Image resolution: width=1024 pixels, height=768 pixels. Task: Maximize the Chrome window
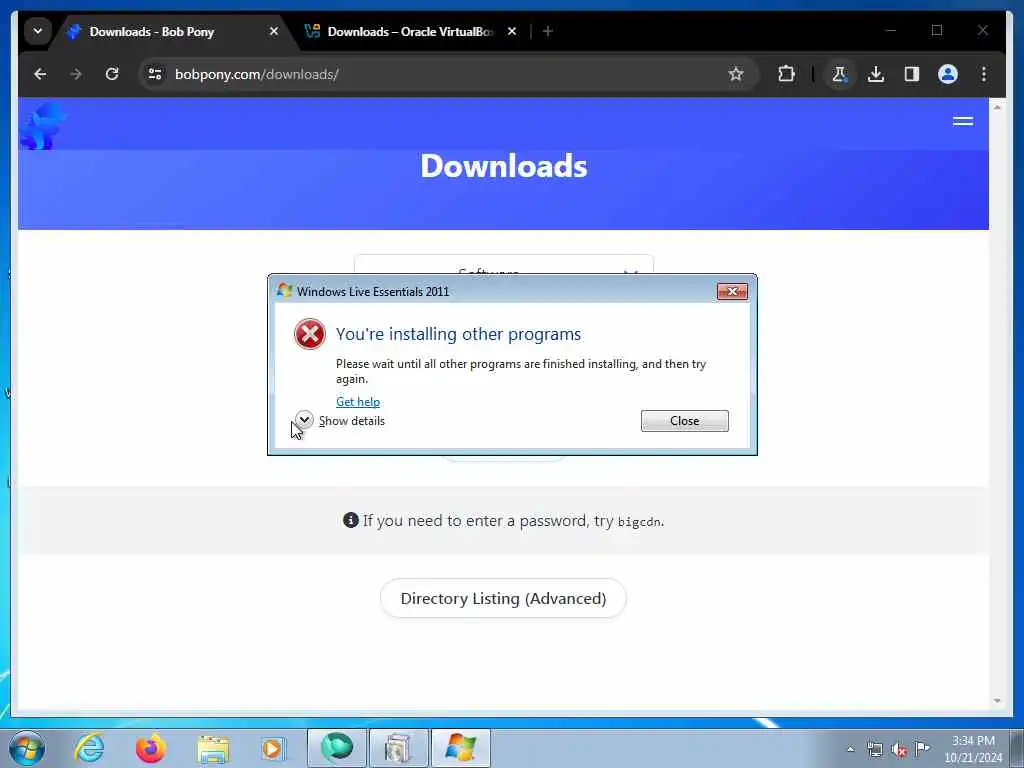tap(936, 30)
